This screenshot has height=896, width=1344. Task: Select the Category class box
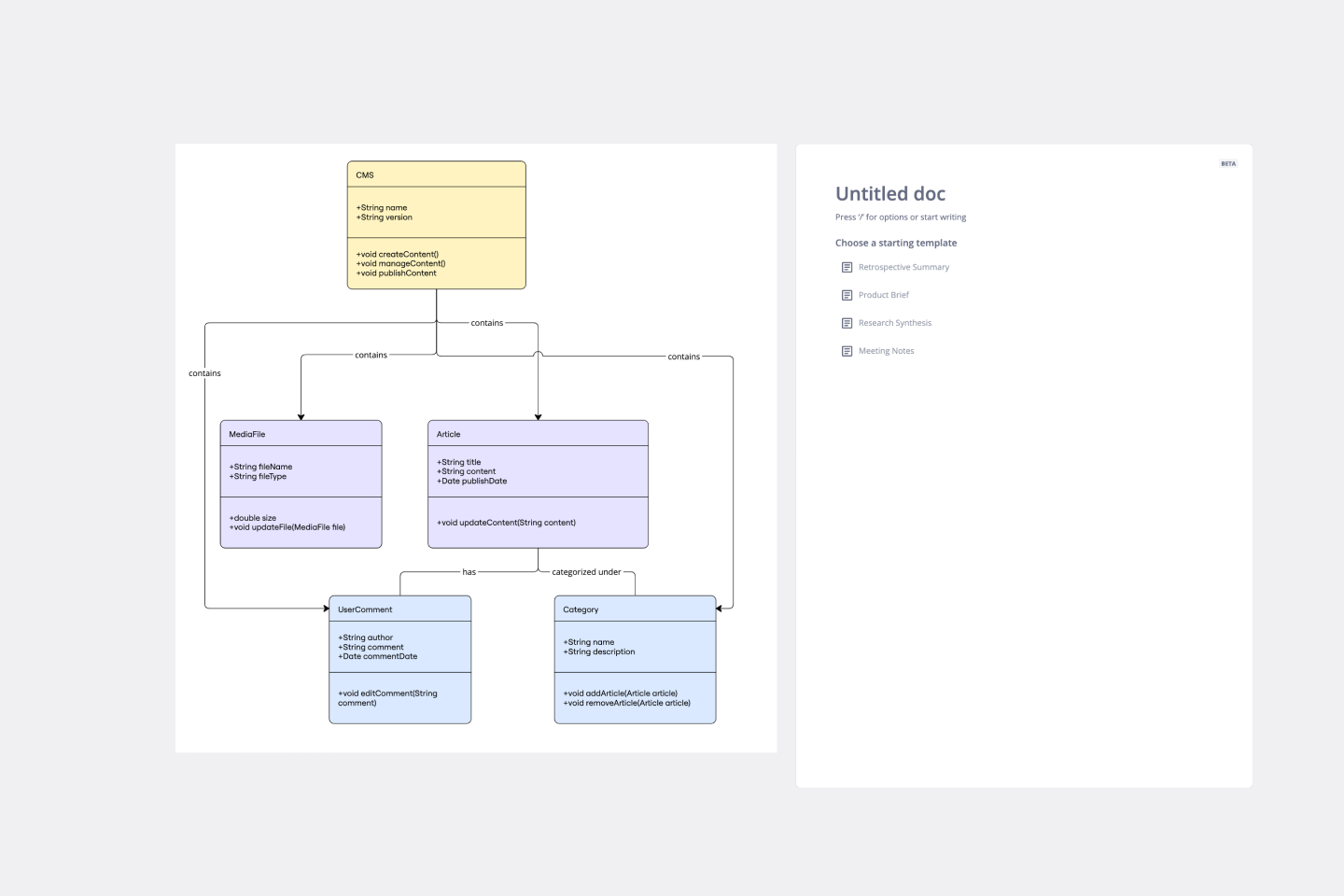(x=635, y=659)
